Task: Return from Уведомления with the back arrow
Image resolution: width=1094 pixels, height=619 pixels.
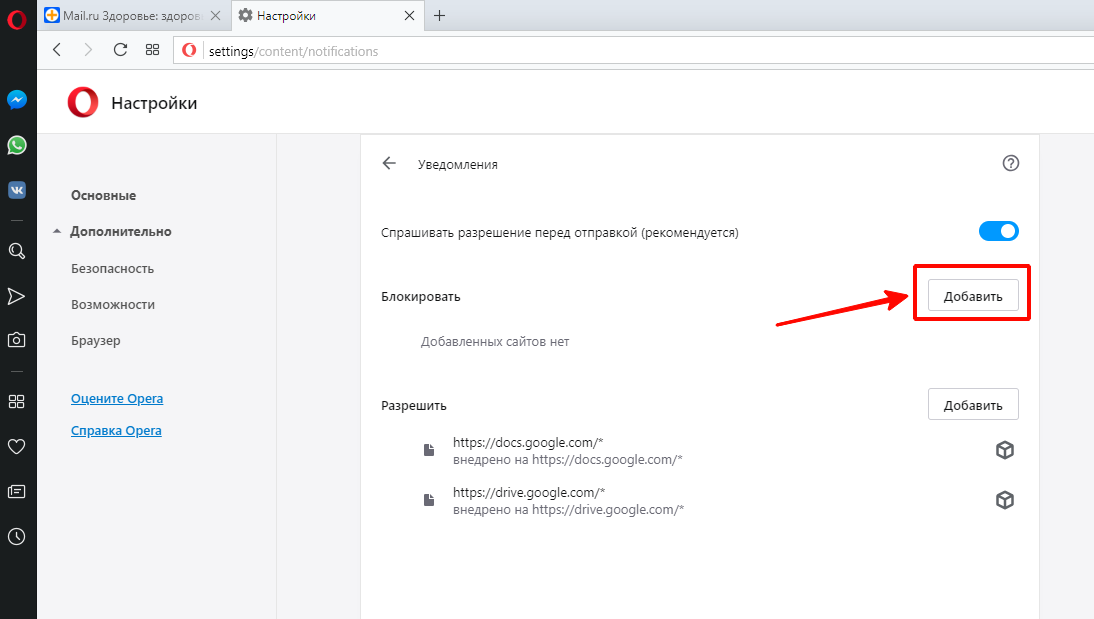Action: coord(389,163)
